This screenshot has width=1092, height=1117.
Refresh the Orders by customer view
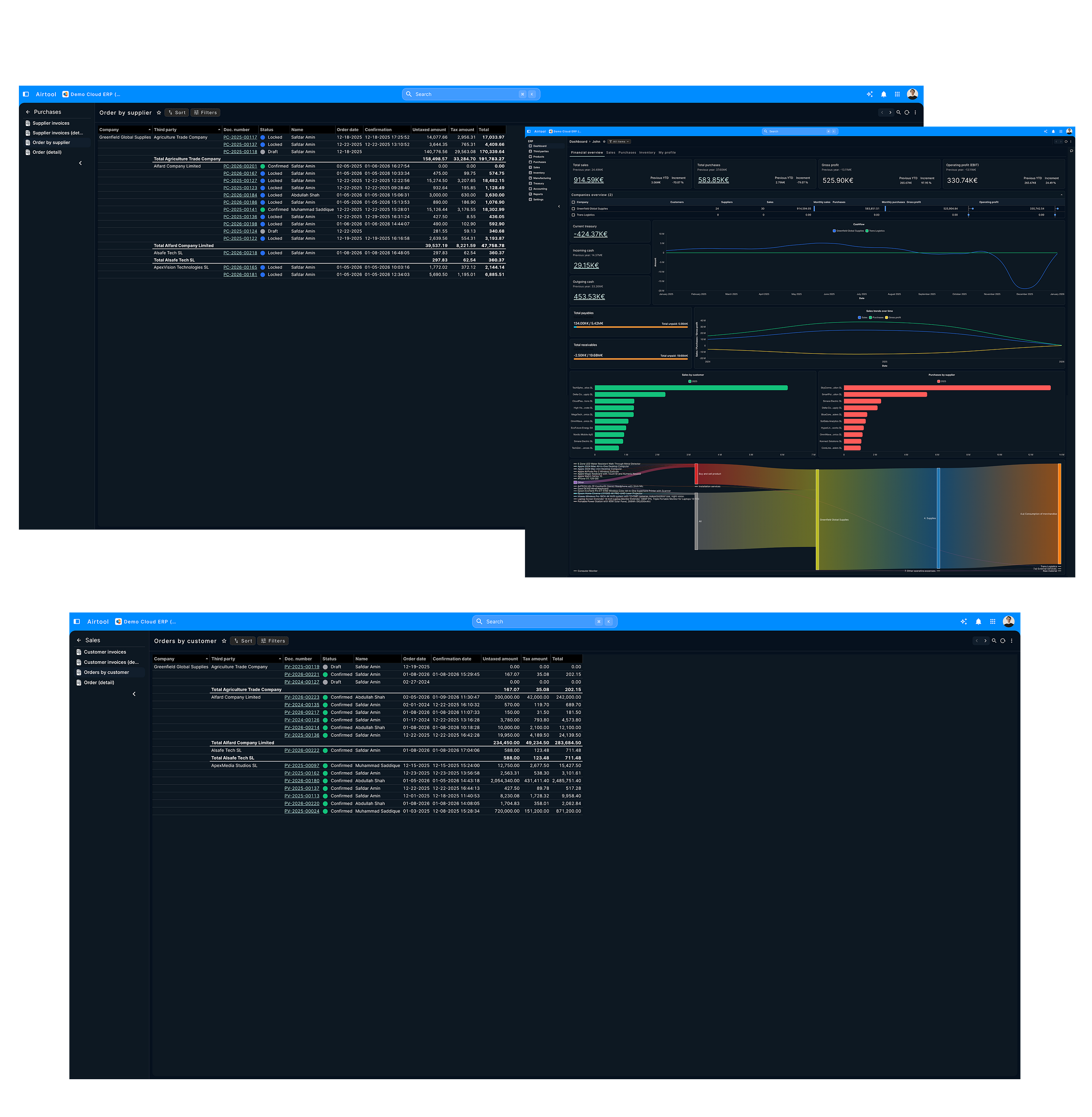click(x=1003, y=641)
